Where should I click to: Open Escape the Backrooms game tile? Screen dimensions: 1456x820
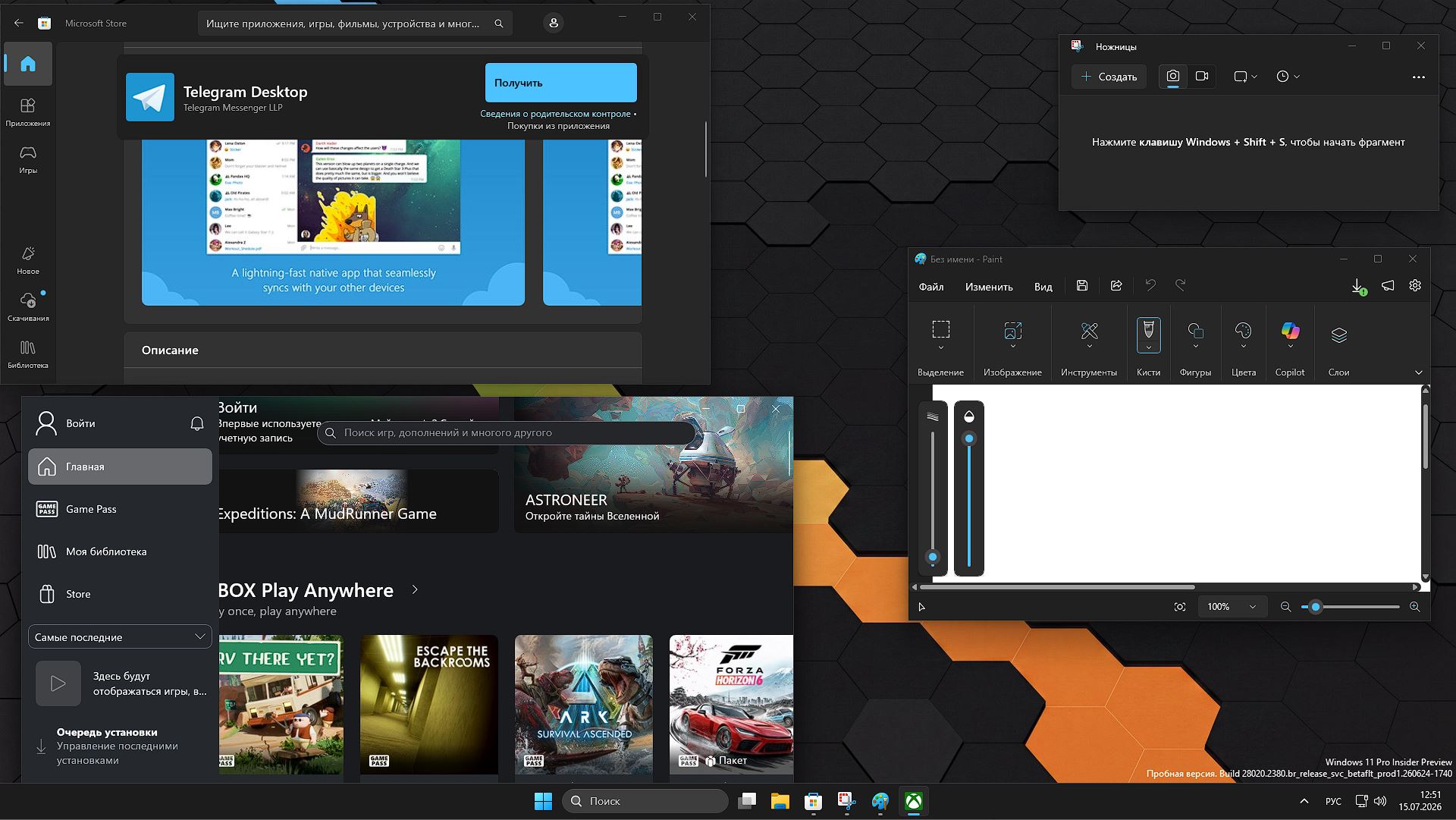[x=429, y=704]
